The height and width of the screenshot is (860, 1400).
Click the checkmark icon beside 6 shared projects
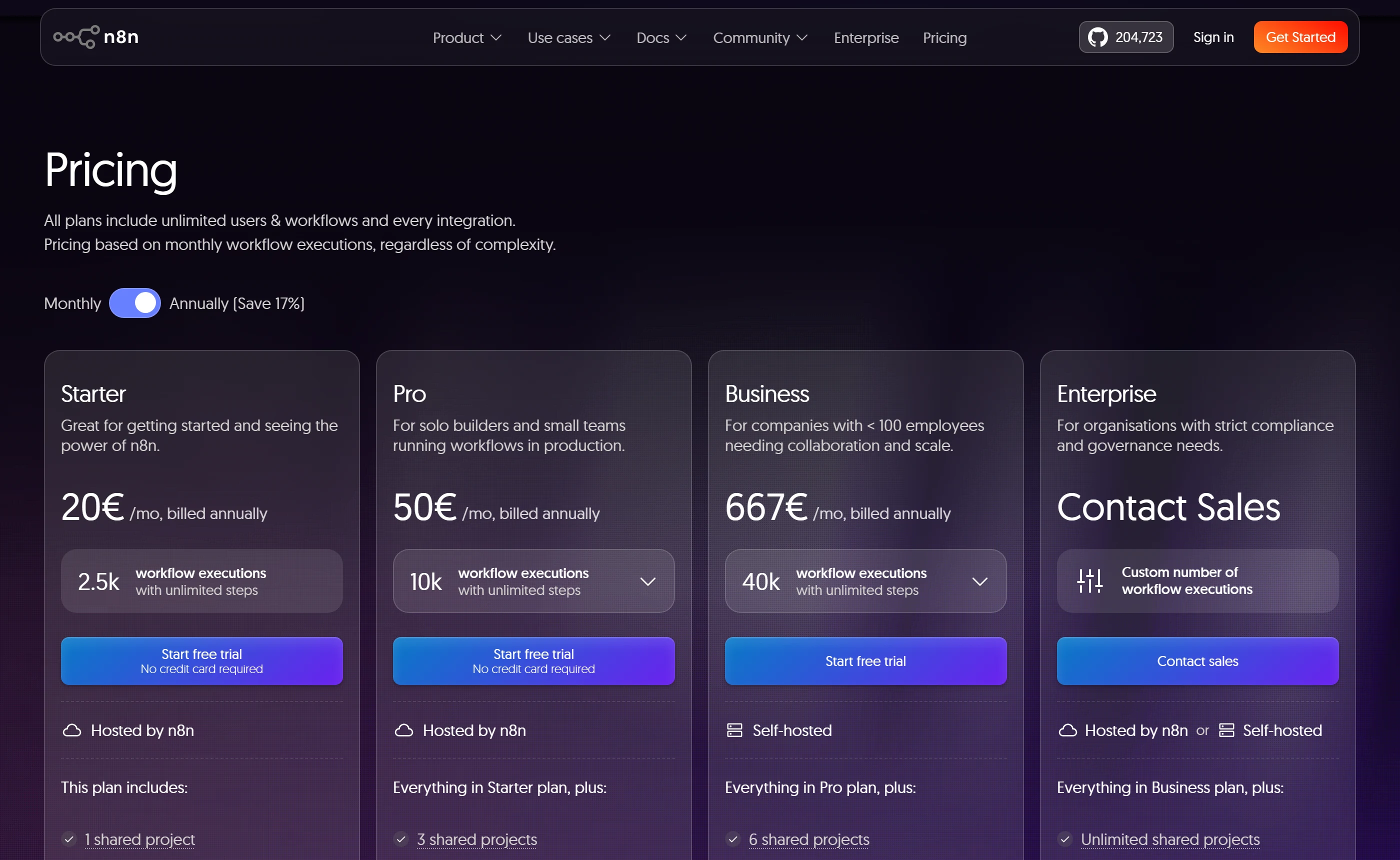click(x=733, y=839)
